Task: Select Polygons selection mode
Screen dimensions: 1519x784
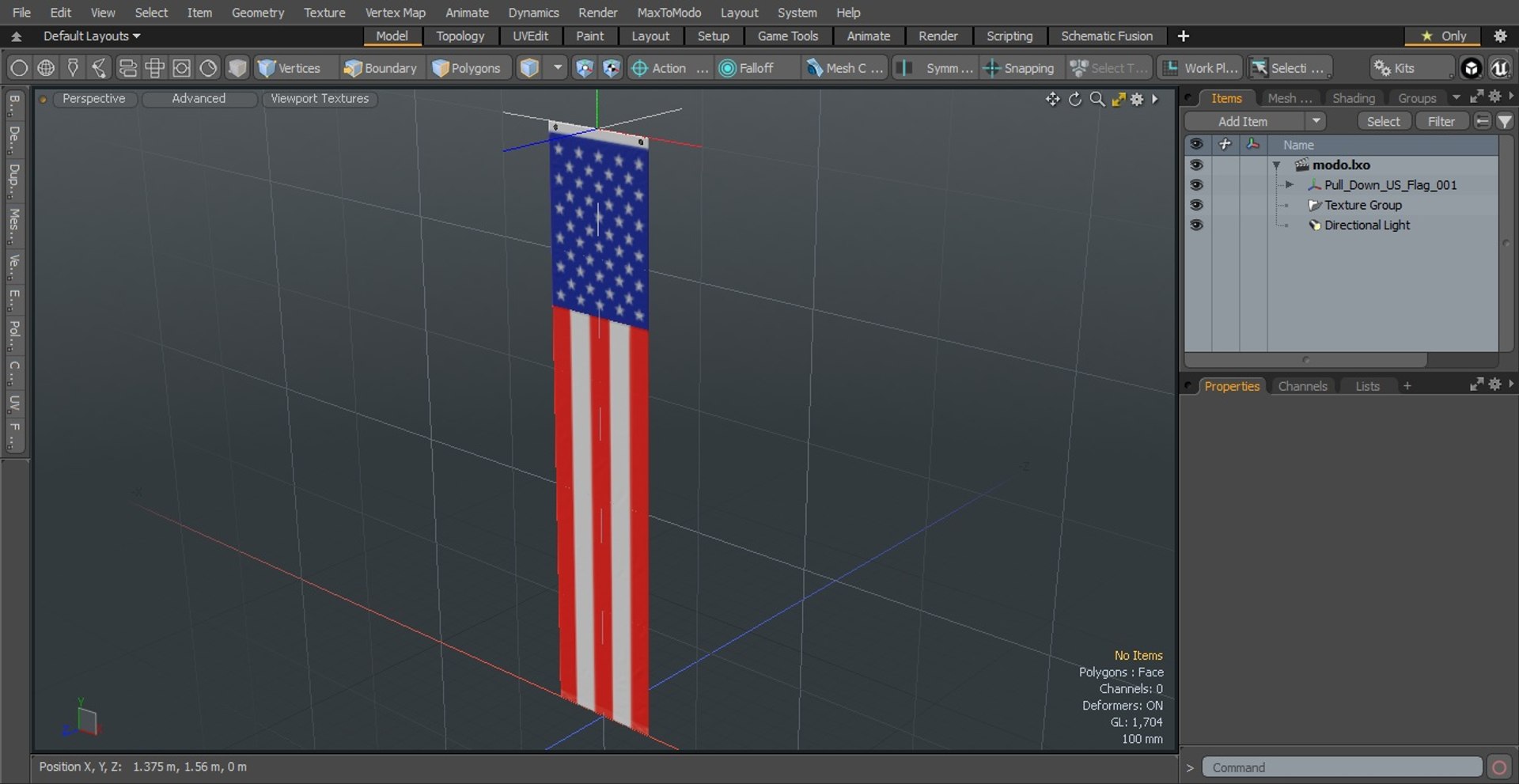Action: click(x=467, y=68)
